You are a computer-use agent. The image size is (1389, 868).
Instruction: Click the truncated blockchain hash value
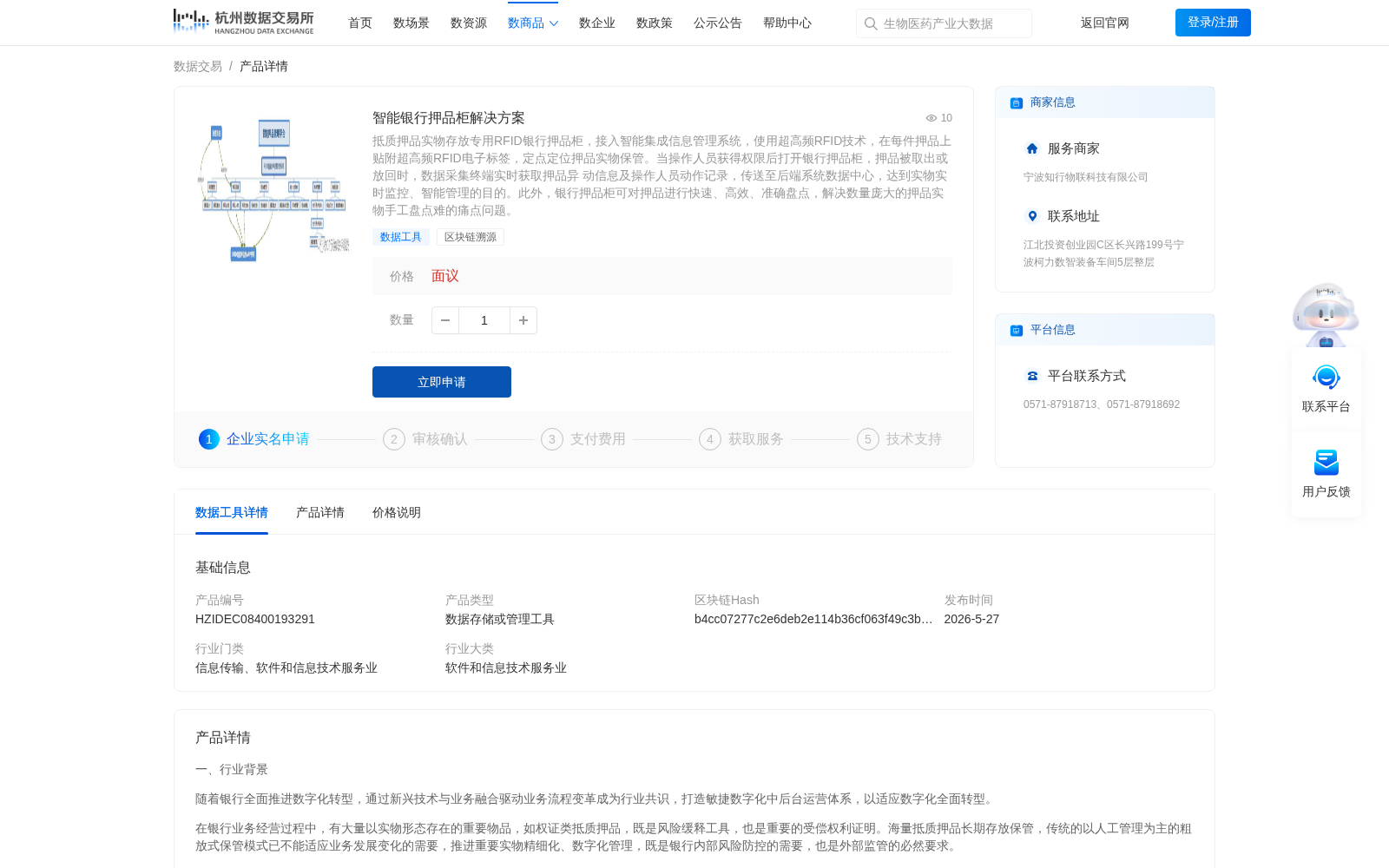coord(813,619)
